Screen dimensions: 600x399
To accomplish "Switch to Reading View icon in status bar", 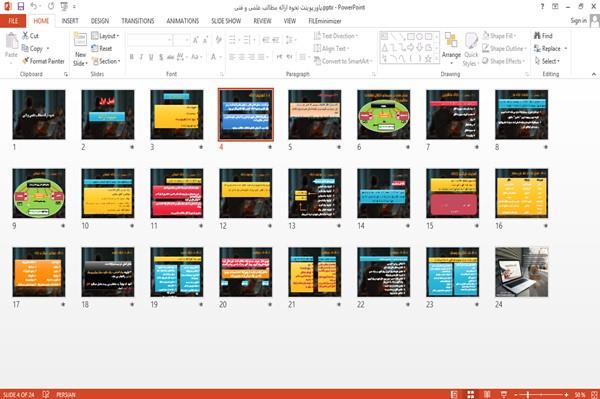I will click(487, 394).
